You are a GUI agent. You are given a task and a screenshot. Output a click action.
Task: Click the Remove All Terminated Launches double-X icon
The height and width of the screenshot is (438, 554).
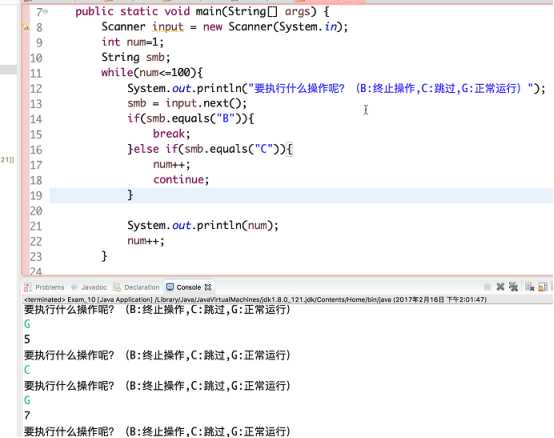click(x=513, y=286)
